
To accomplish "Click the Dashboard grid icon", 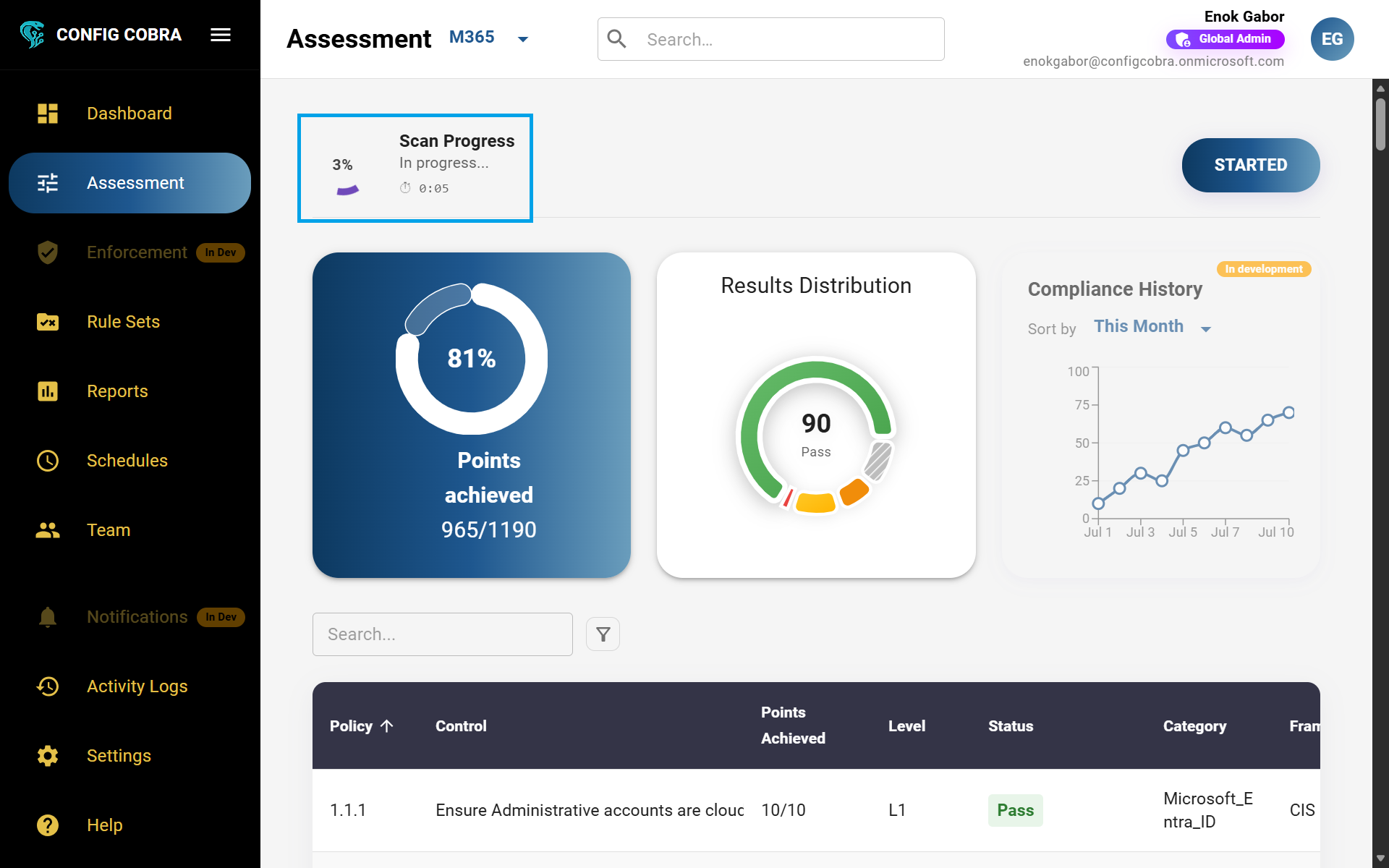I will pyautogui.click(x=48, y=114).
